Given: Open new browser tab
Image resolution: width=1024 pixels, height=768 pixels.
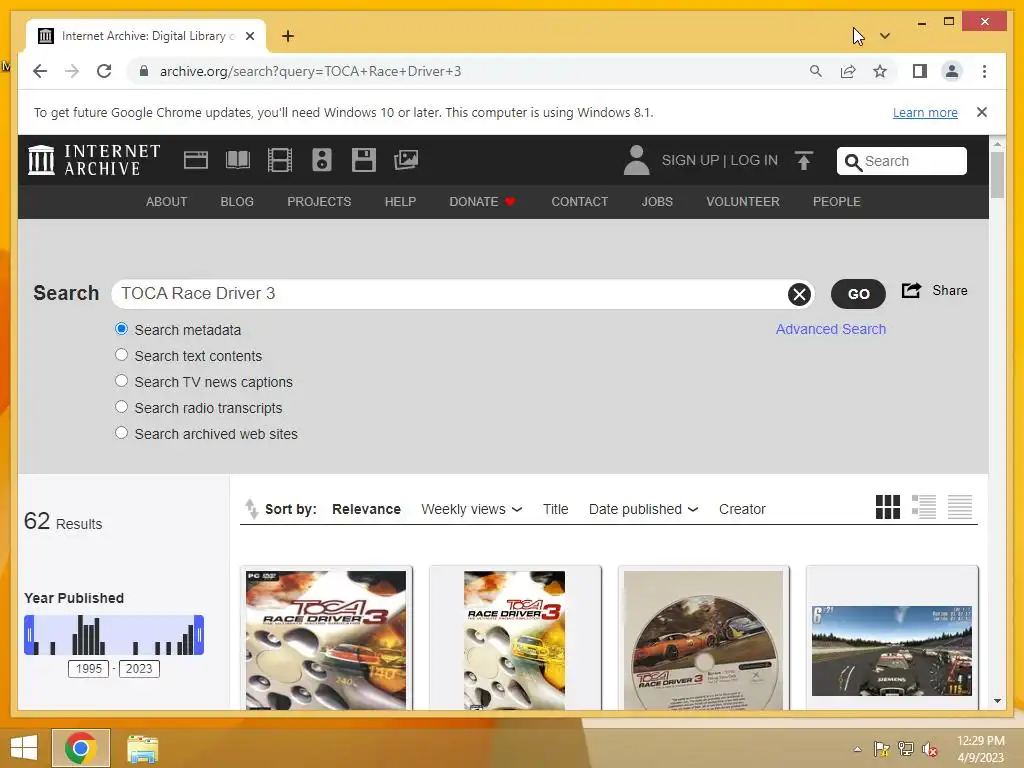Looking at the screenshot, I should click(288, 36).
